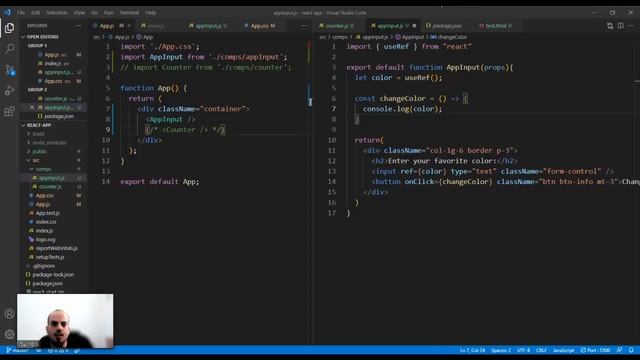Open the Run menu
The image size is (640, 360).
tap(108, 13)
